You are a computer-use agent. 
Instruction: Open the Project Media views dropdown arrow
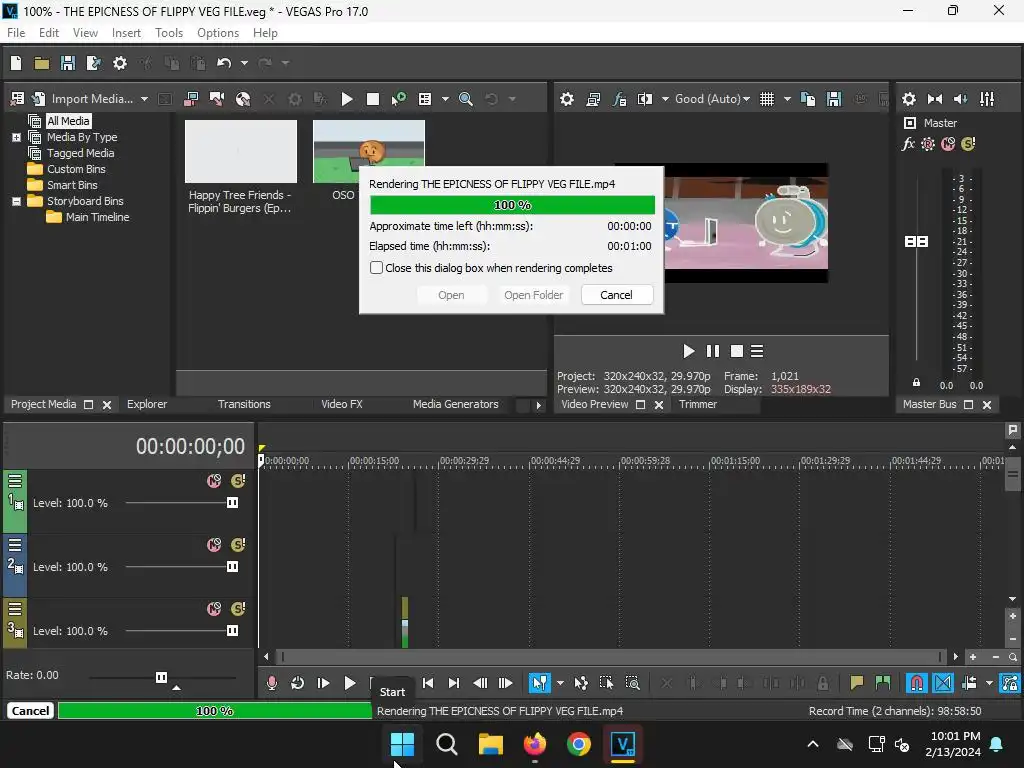tap(445, 99)
